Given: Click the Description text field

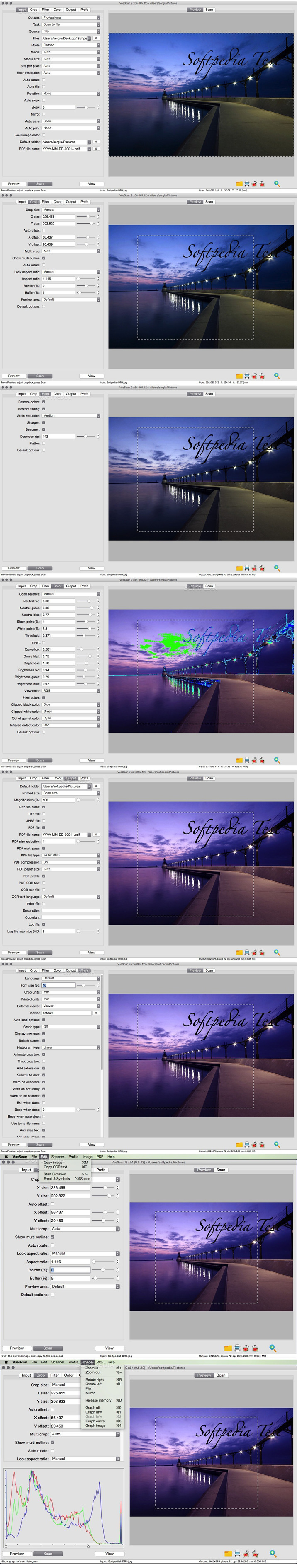Looking at the screenshot, I should (x=70, y=911).
